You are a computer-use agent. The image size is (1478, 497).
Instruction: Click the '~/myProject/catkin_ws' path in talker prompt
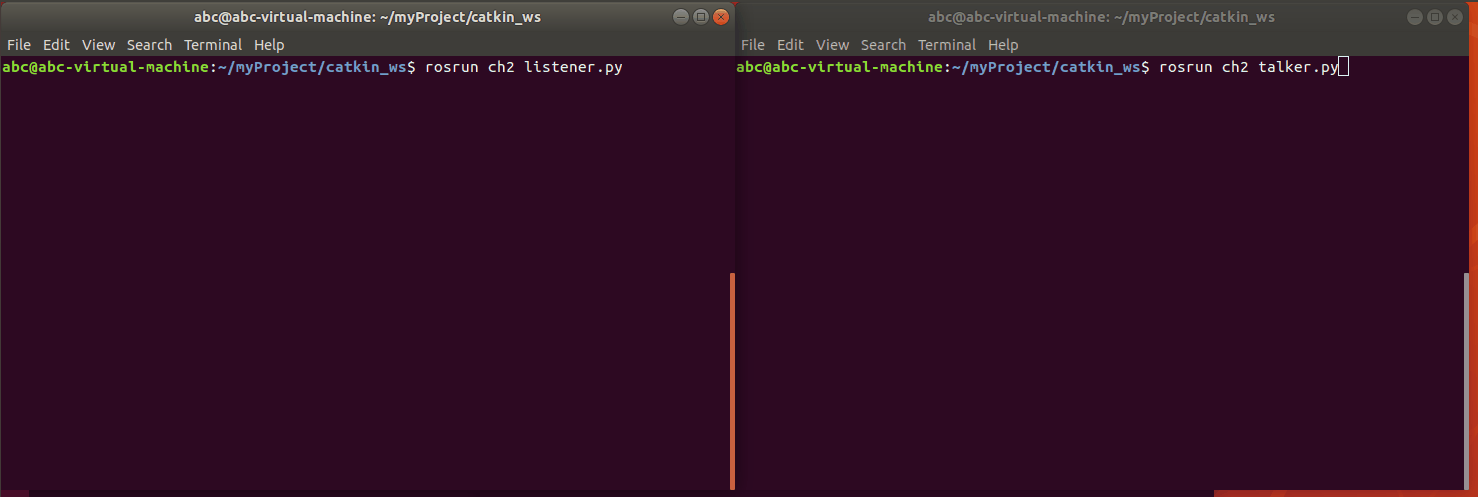click(1046, 68)
